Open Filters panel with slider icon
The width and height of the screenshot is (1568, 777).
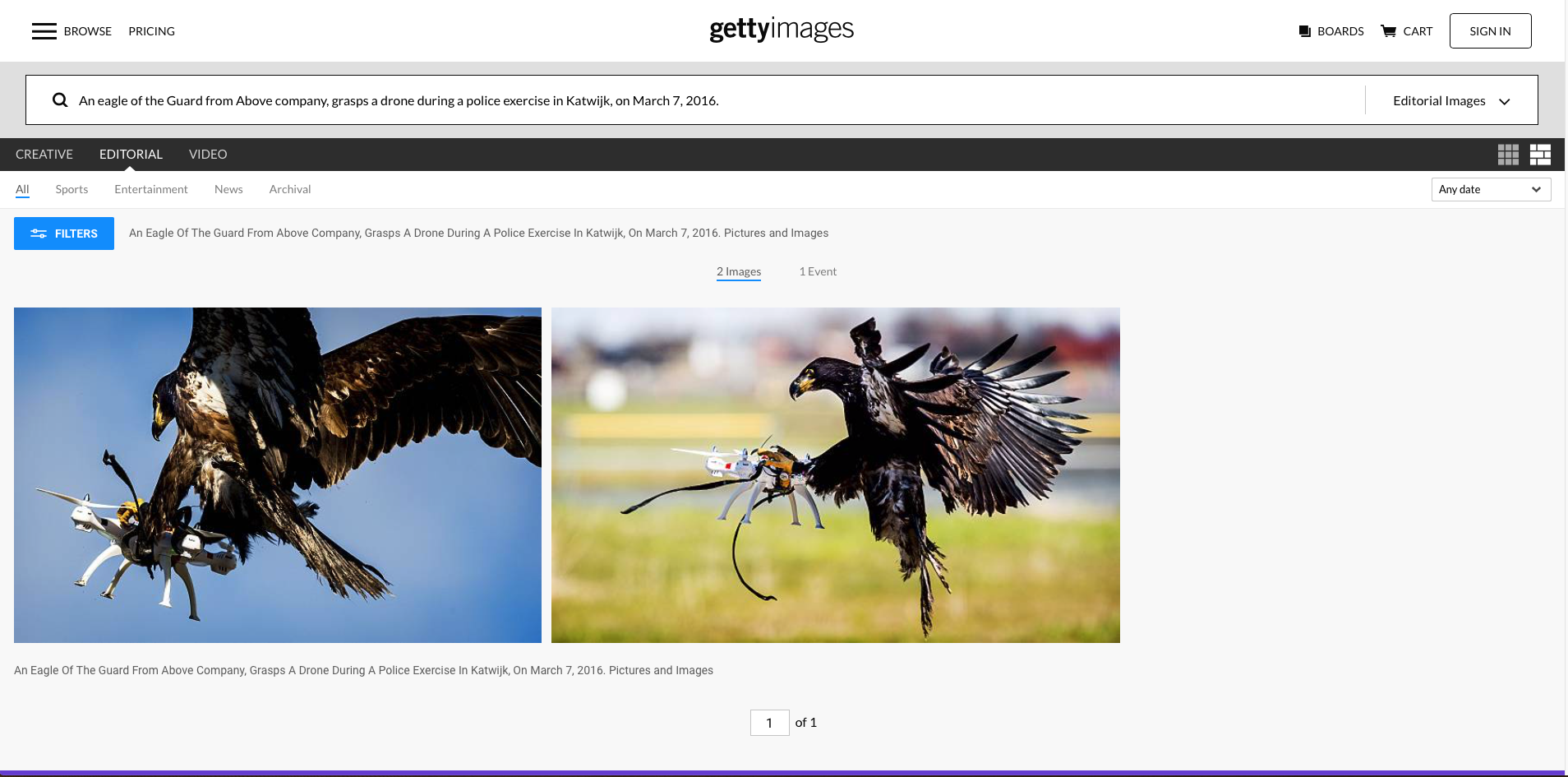[x=64, y=234]
